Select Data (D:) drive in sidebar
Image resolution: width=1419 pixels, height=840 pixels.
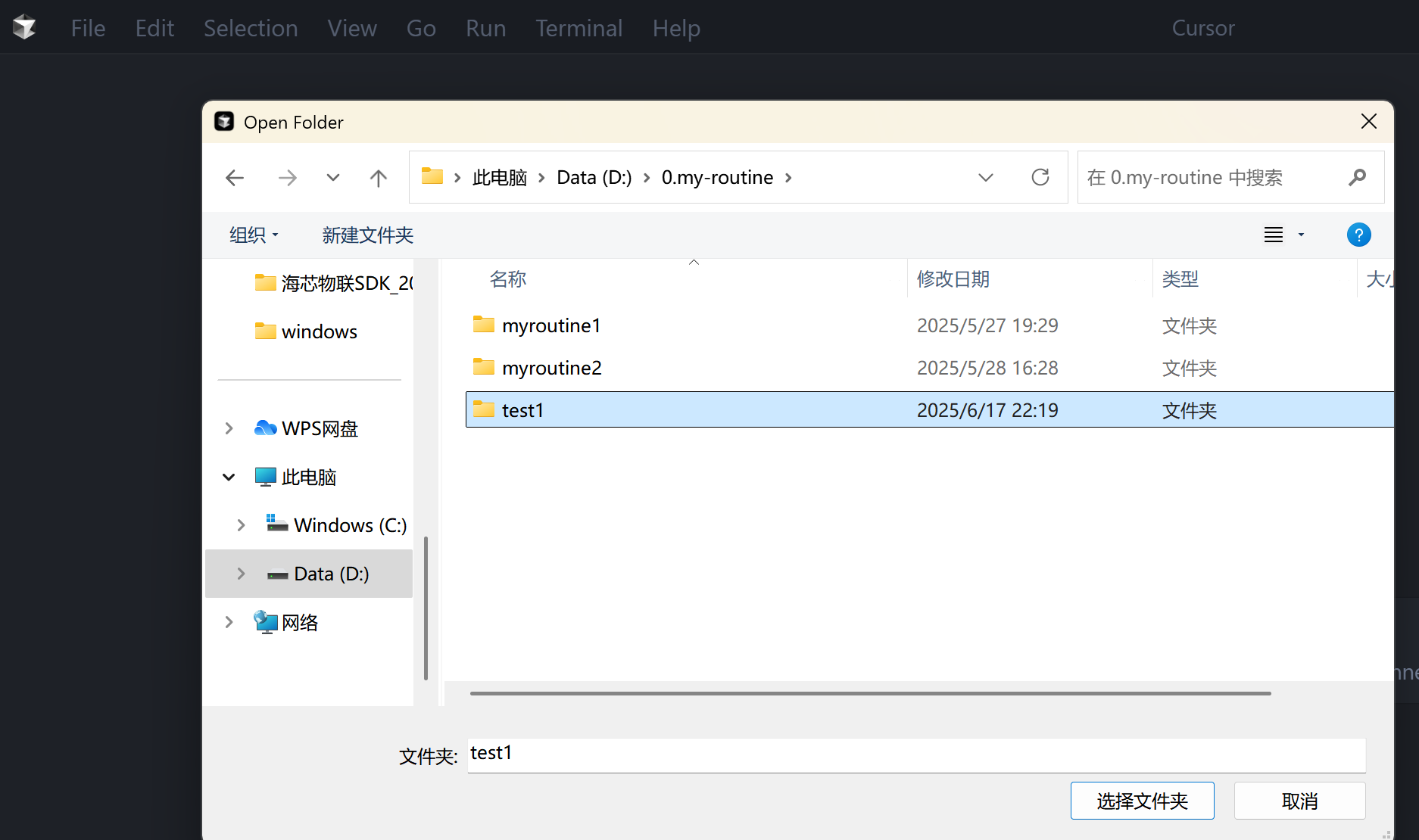(x=318, y=574)
